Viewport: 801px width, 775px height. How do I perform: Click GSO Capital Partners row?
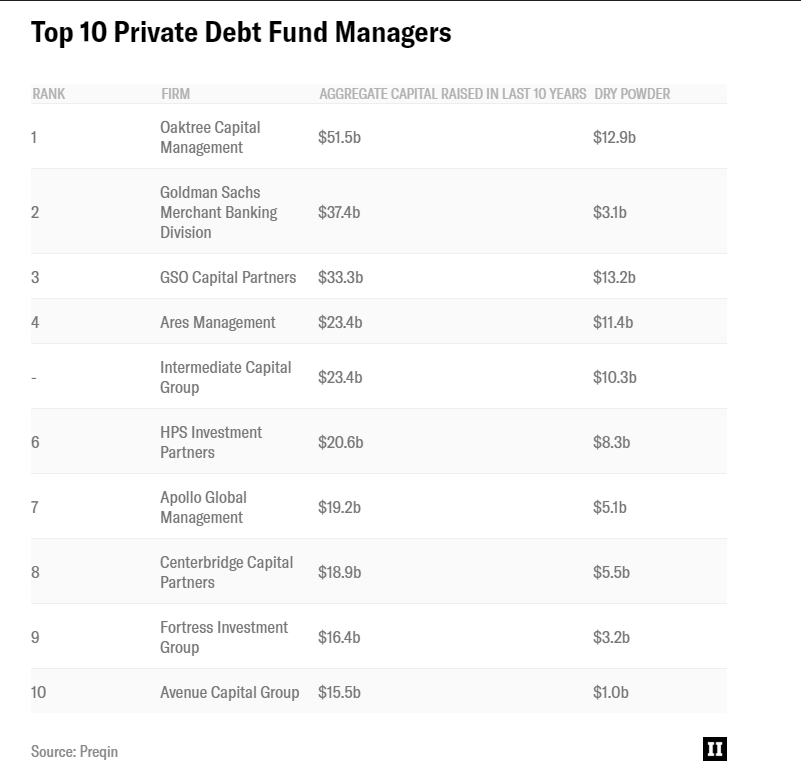pyautogui.click(x=228, y=277)
